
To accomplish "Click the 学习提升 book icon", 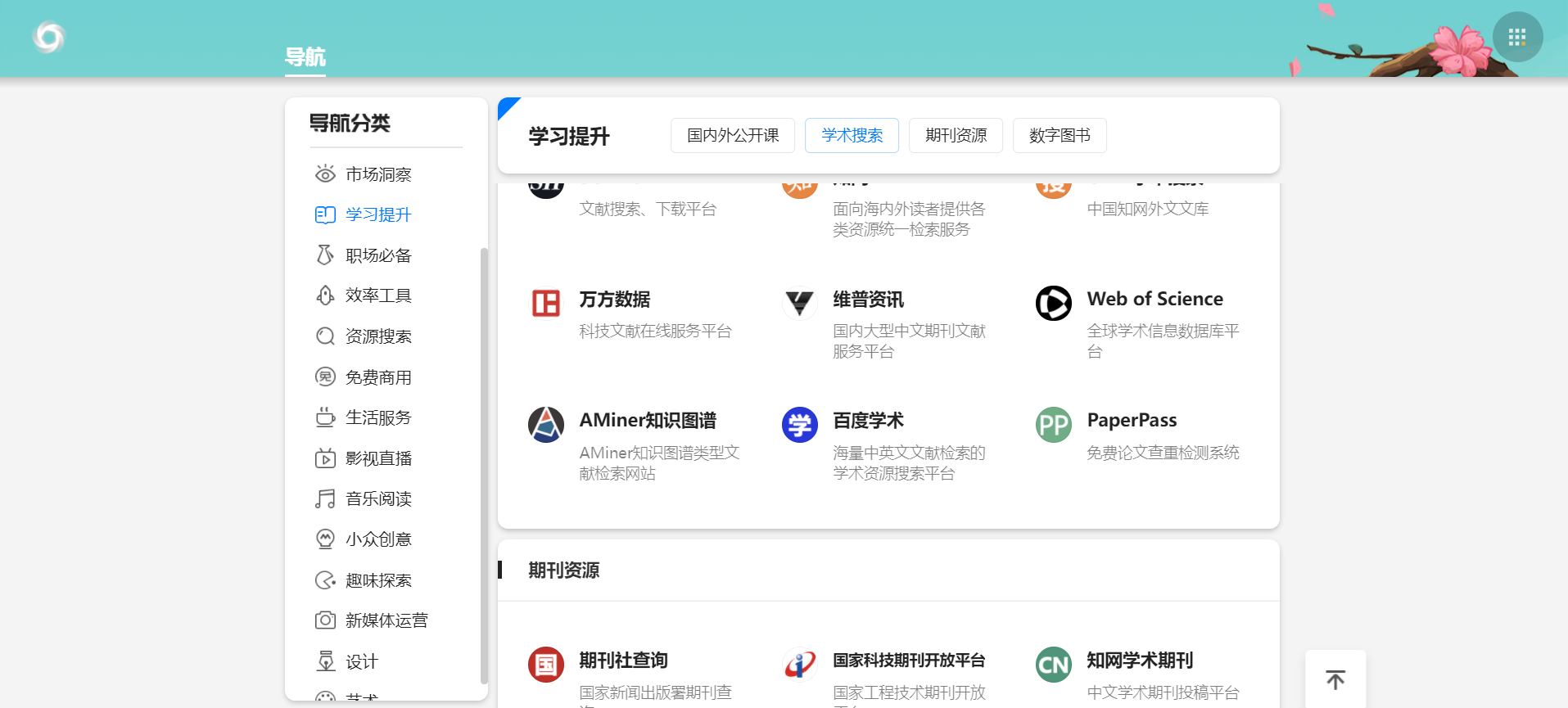I will pos(325,214).
